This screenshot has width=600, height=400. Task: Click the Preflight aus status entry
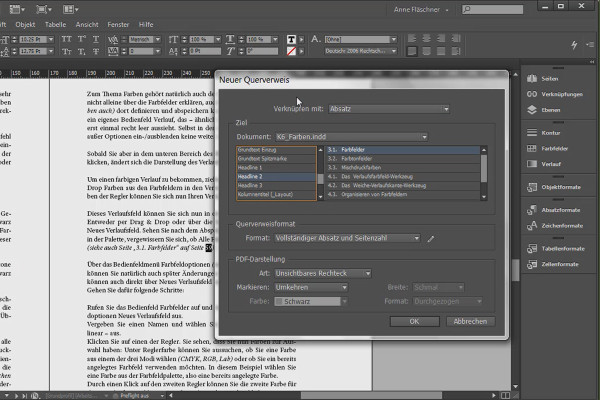135,396
